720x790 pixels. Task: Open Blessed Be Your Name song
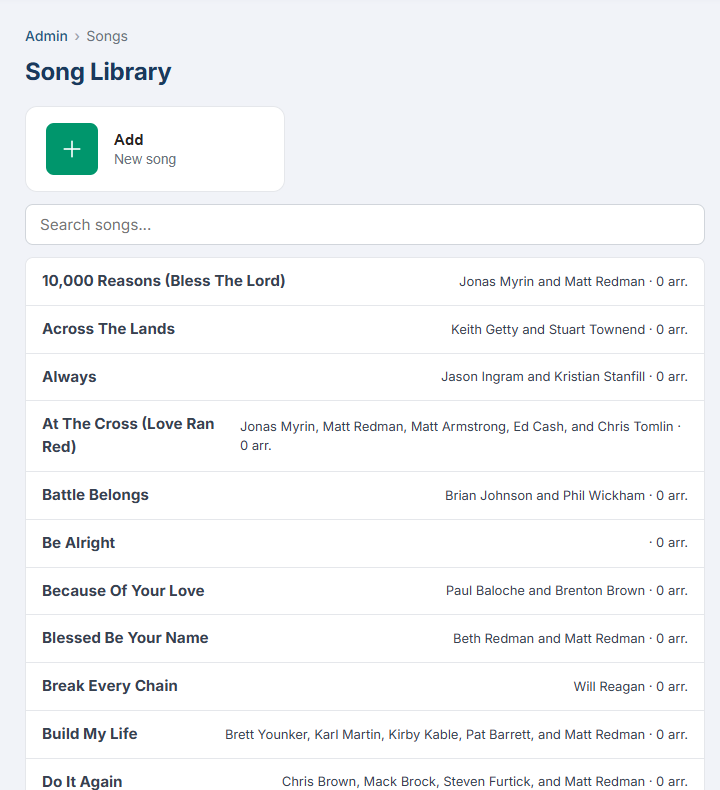coord(365,638)
